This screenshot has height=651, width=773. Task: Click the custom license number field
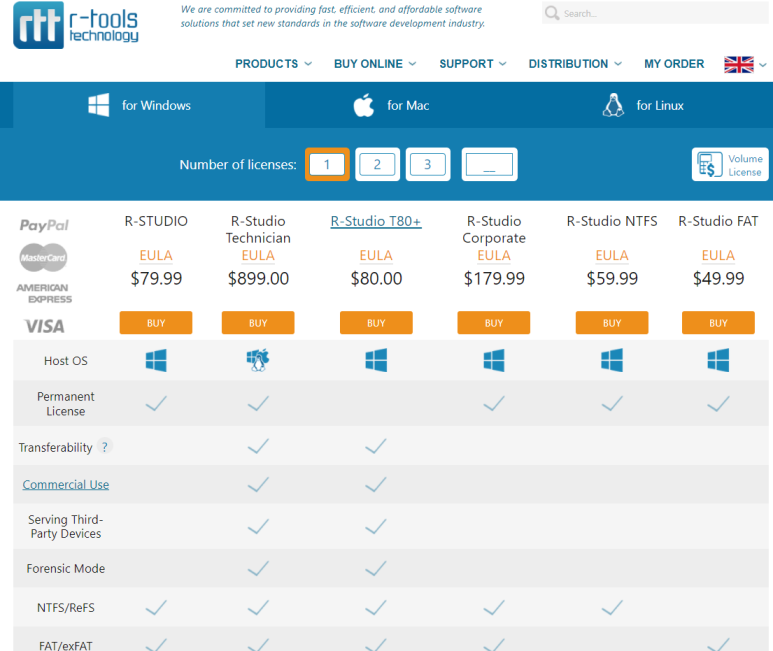coord(490,164)
